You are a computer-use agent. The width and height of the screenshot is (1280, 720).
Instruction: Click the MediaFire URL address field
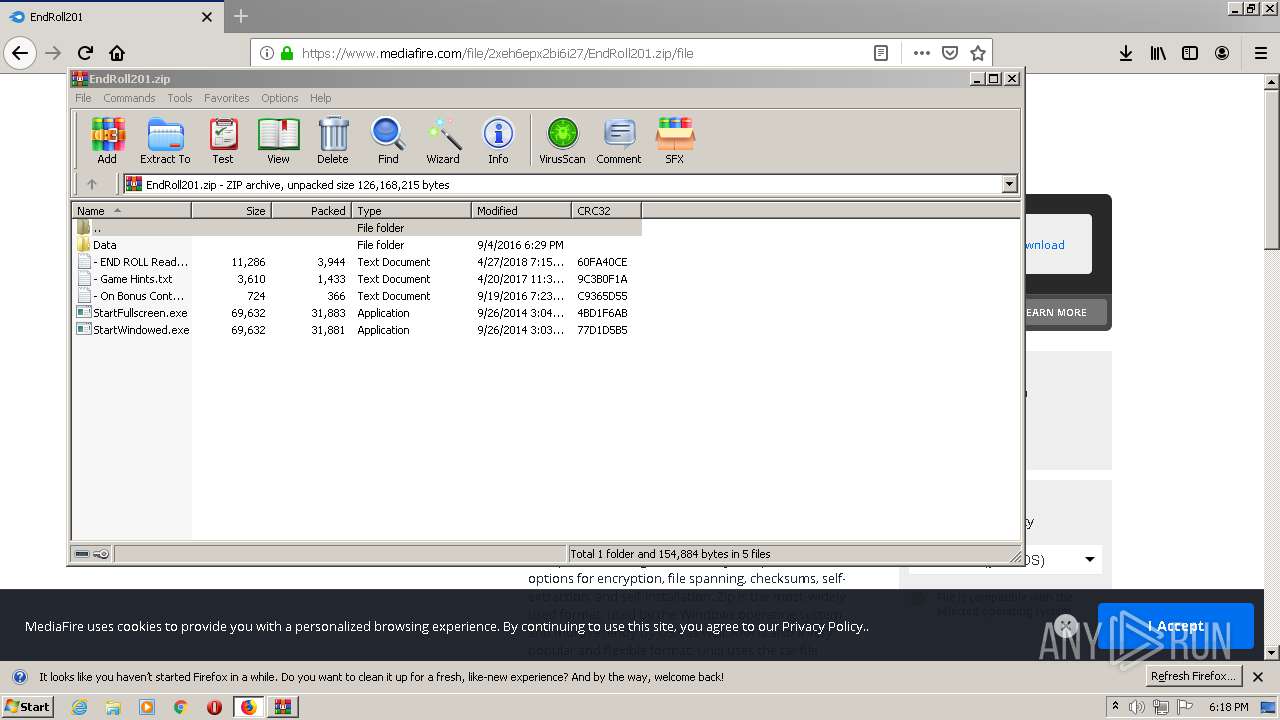point(580,53)
